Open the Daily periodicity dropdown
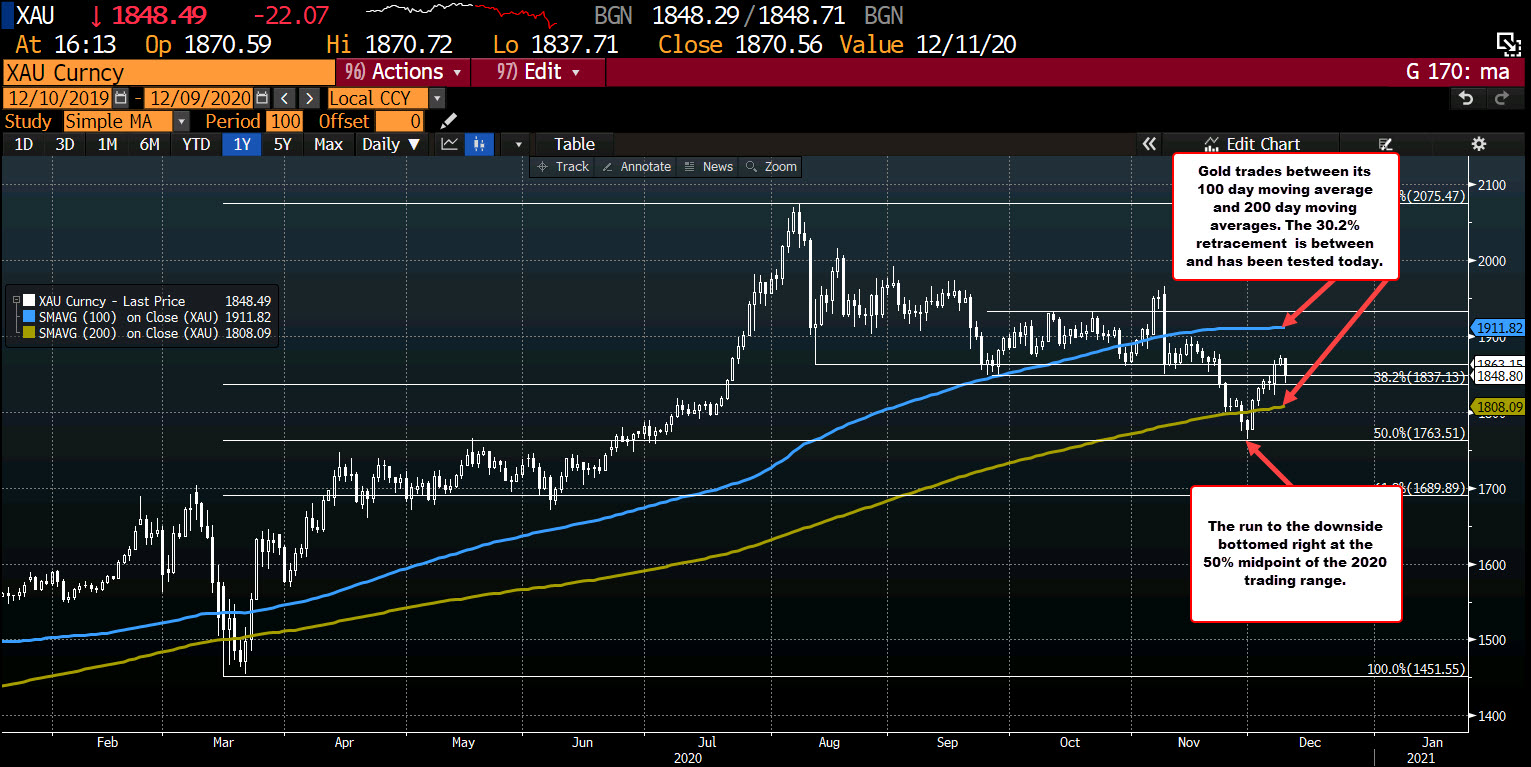 click(393, 144)
